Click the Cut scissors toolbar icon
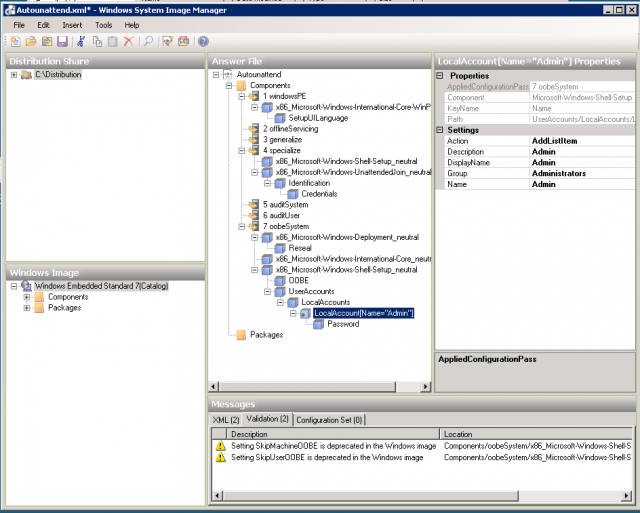 tap(81, 41)
